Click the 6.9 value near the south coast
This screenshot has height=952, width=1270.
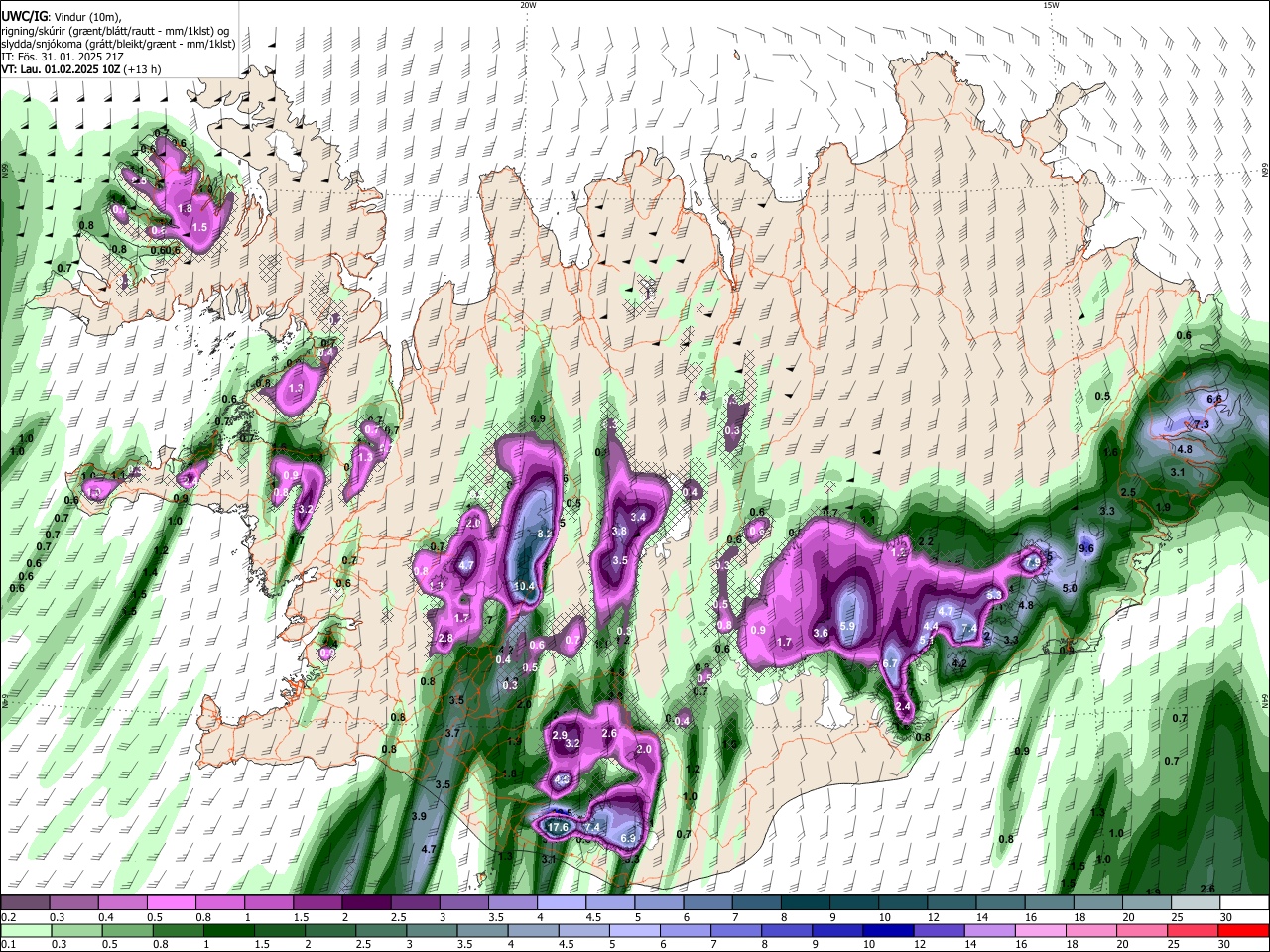pos(627,839)
